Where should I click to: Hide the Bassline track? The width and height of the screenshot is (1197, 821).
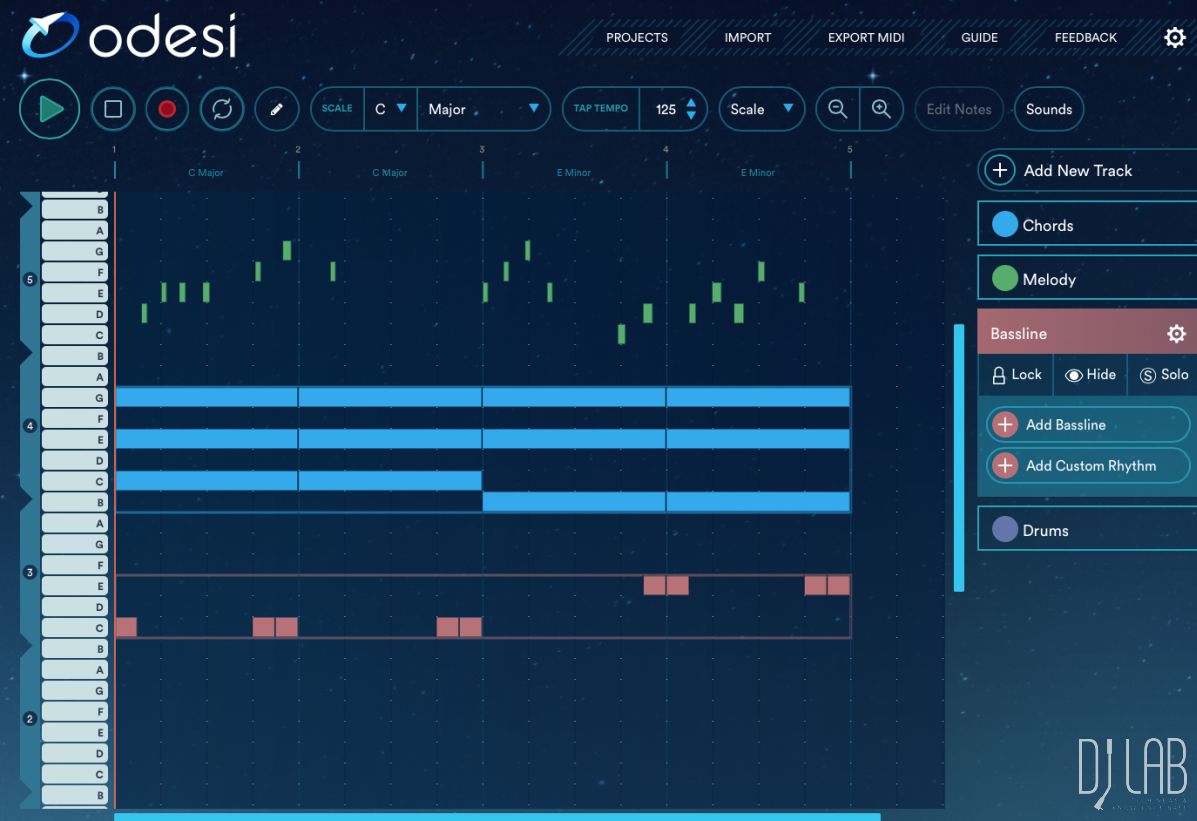(1090, 375)
